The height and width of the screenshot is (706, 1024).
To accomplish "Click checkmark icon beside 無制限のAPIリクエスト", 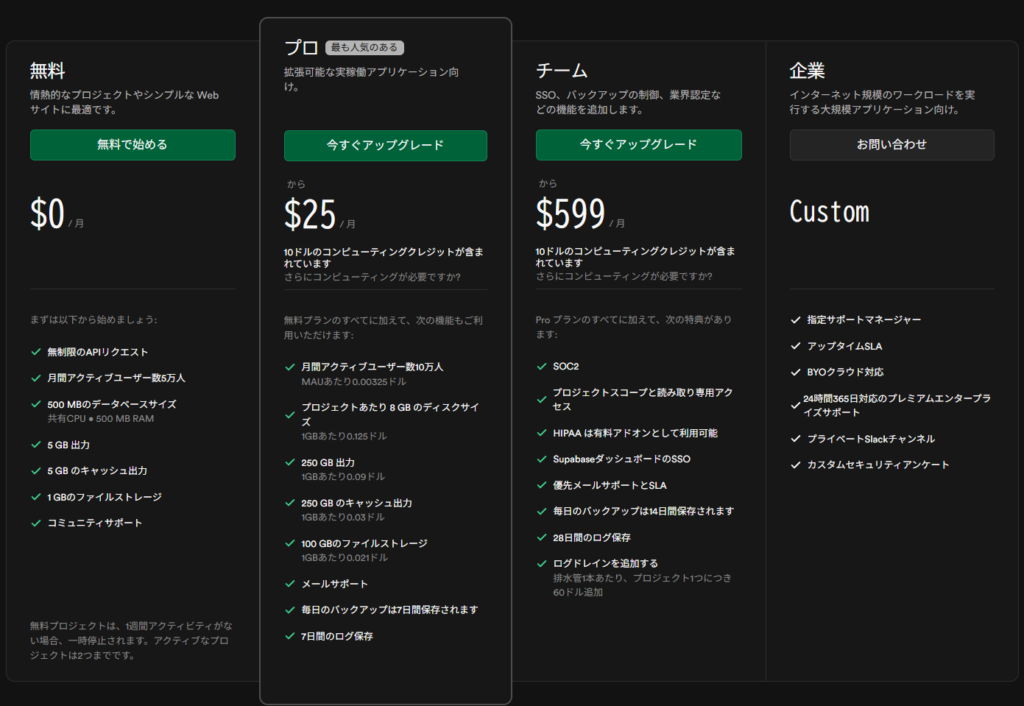I will click(x=36, y=352).
